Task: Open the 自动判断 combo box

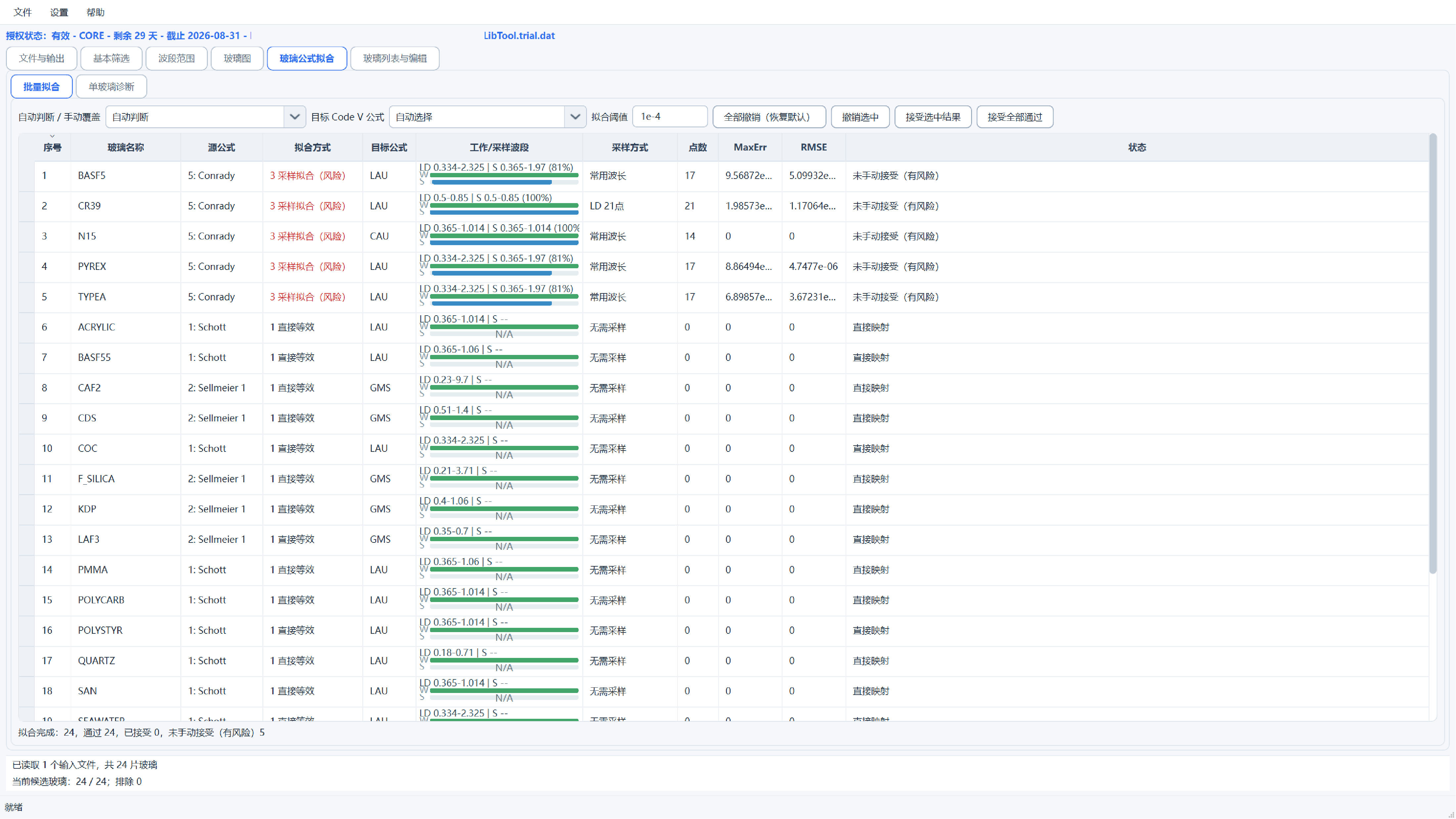Action: point(206,117)
